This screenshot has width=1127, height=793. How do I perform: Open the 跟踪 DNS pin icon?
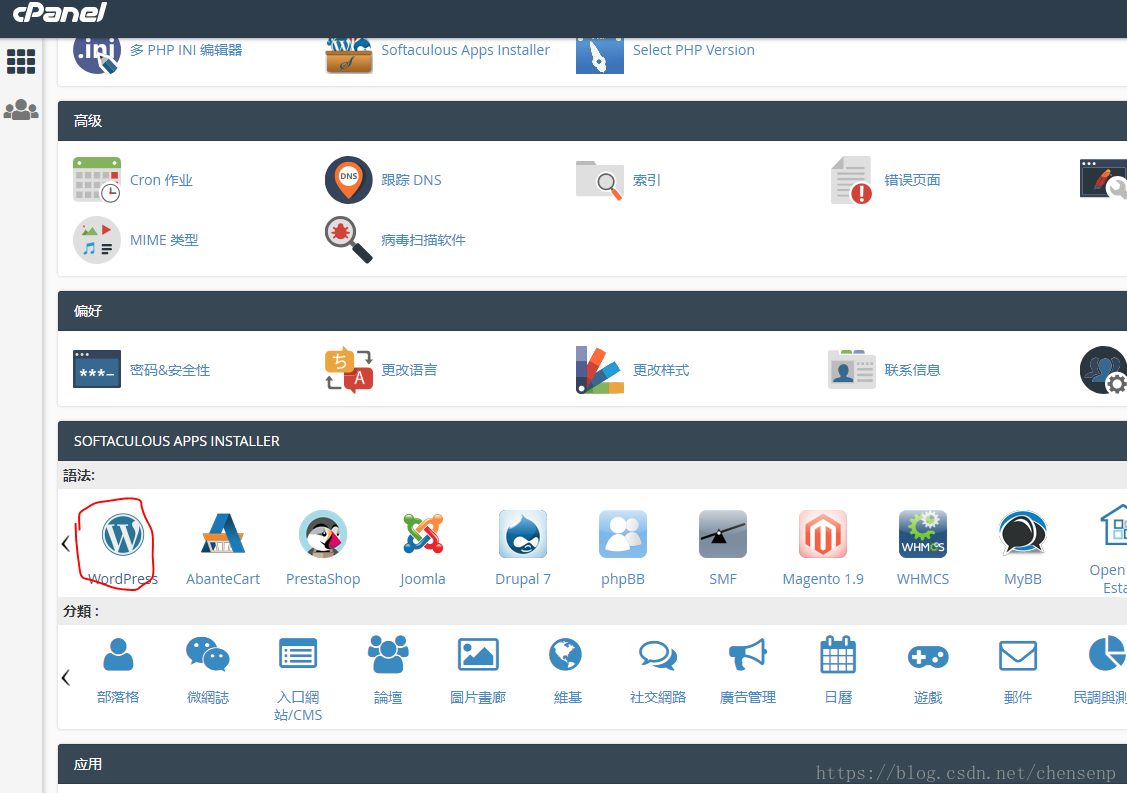[x=349, y=180]
